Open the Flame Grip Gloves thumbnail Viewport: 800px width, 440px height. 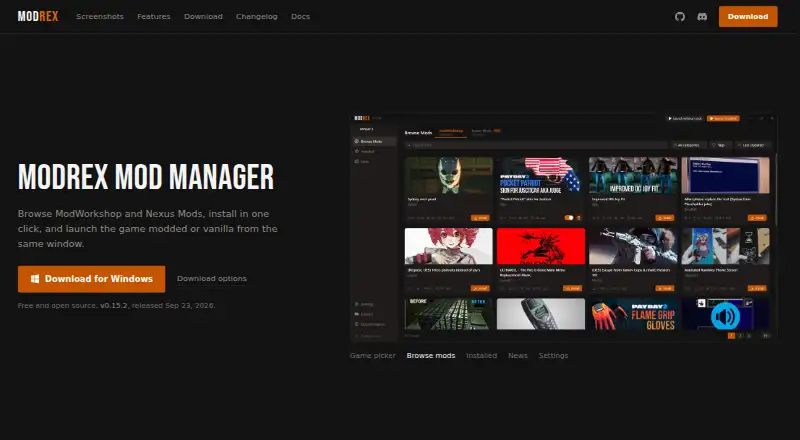point(633,314)
